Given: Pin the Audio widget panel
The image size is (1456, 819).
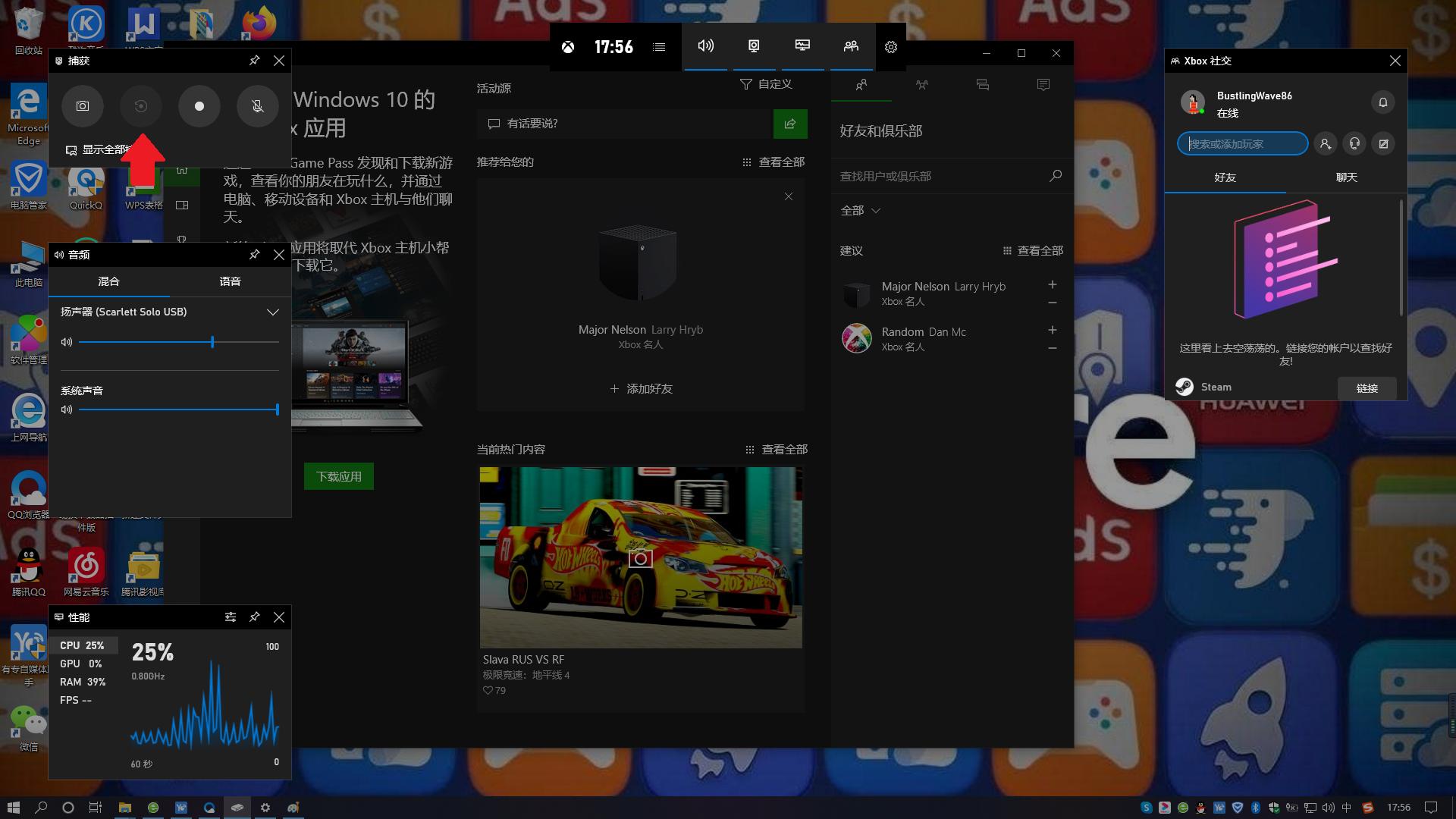Looking at the screenshot, I should coord(255,255).
